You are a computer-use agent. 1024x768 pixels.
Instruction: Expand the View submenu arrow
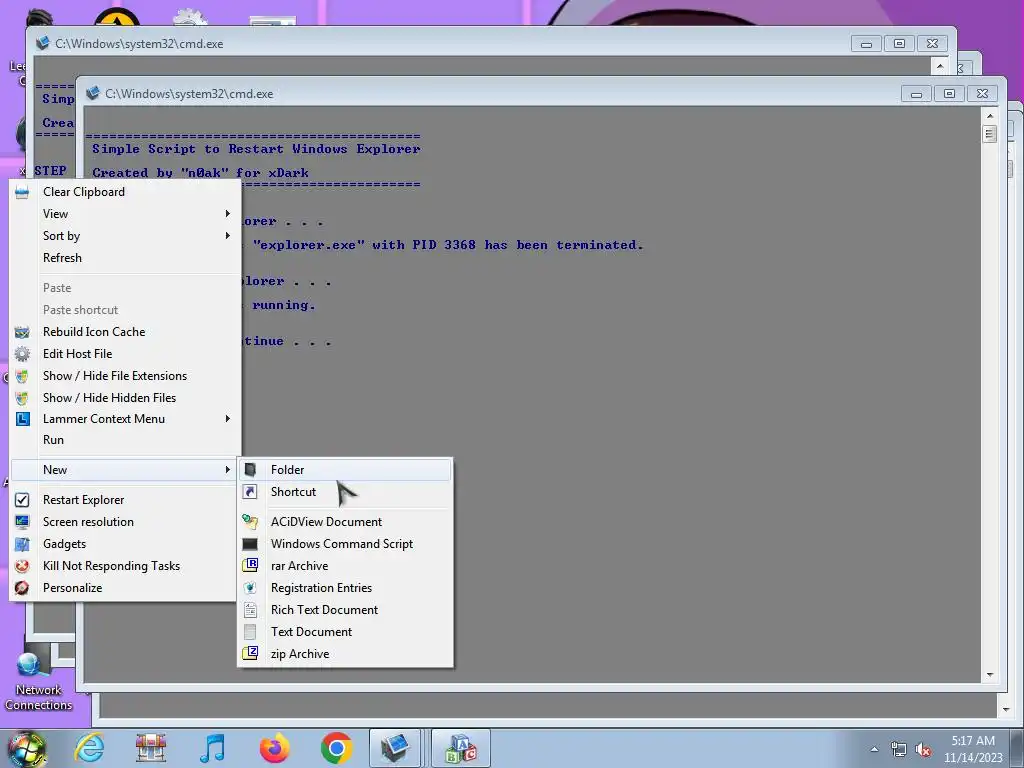tap(227, 214)
